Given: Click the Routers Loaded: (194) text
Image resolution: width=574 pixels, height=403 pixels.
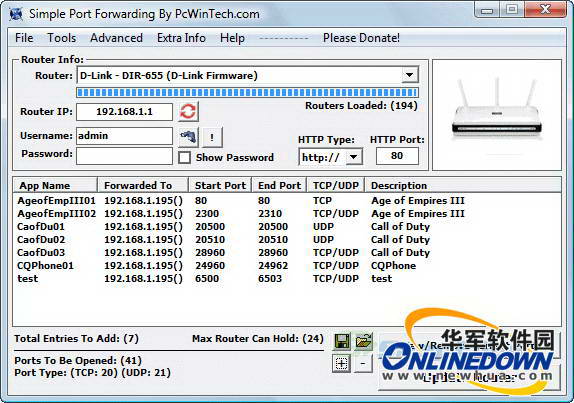Looking at the screenshot, I should 361,106.
